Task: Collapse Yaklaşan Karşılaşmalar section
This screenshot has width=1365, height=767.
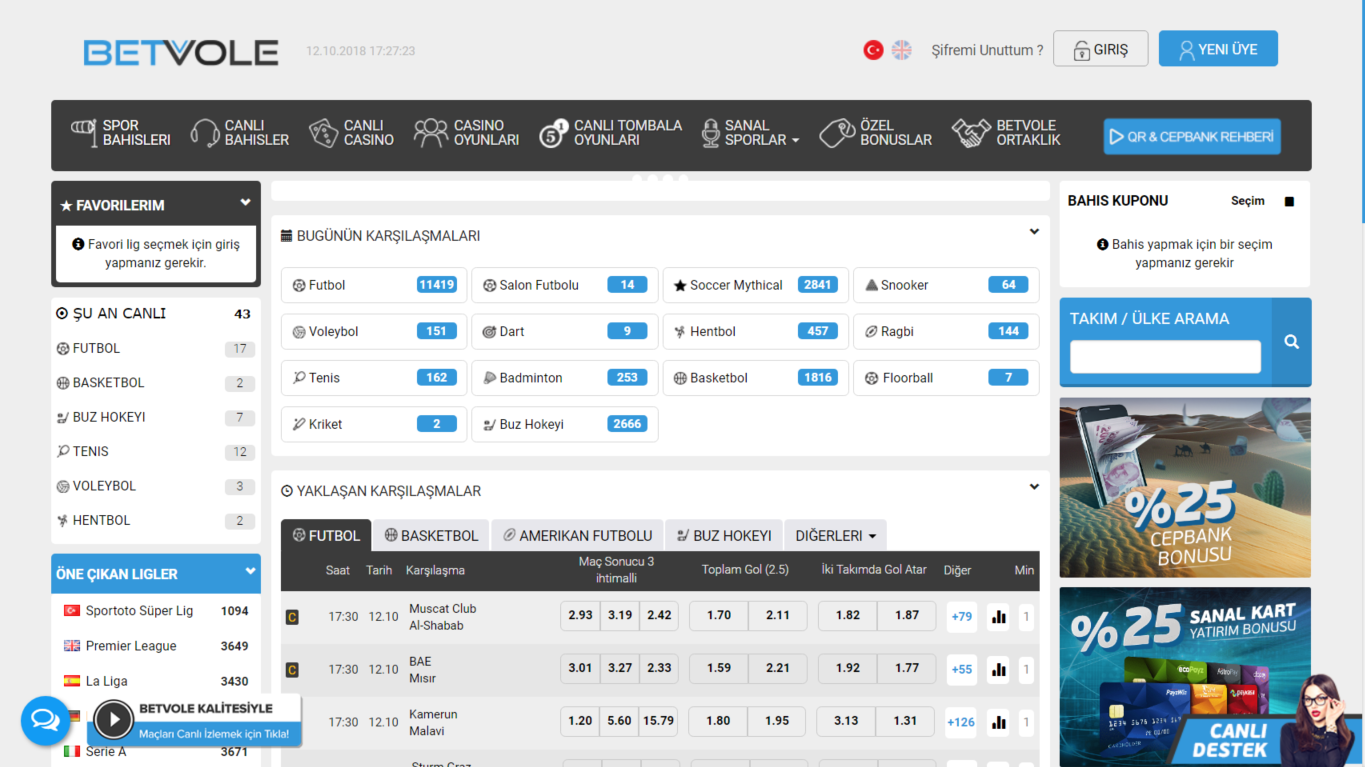Action: click(1034, 487)
